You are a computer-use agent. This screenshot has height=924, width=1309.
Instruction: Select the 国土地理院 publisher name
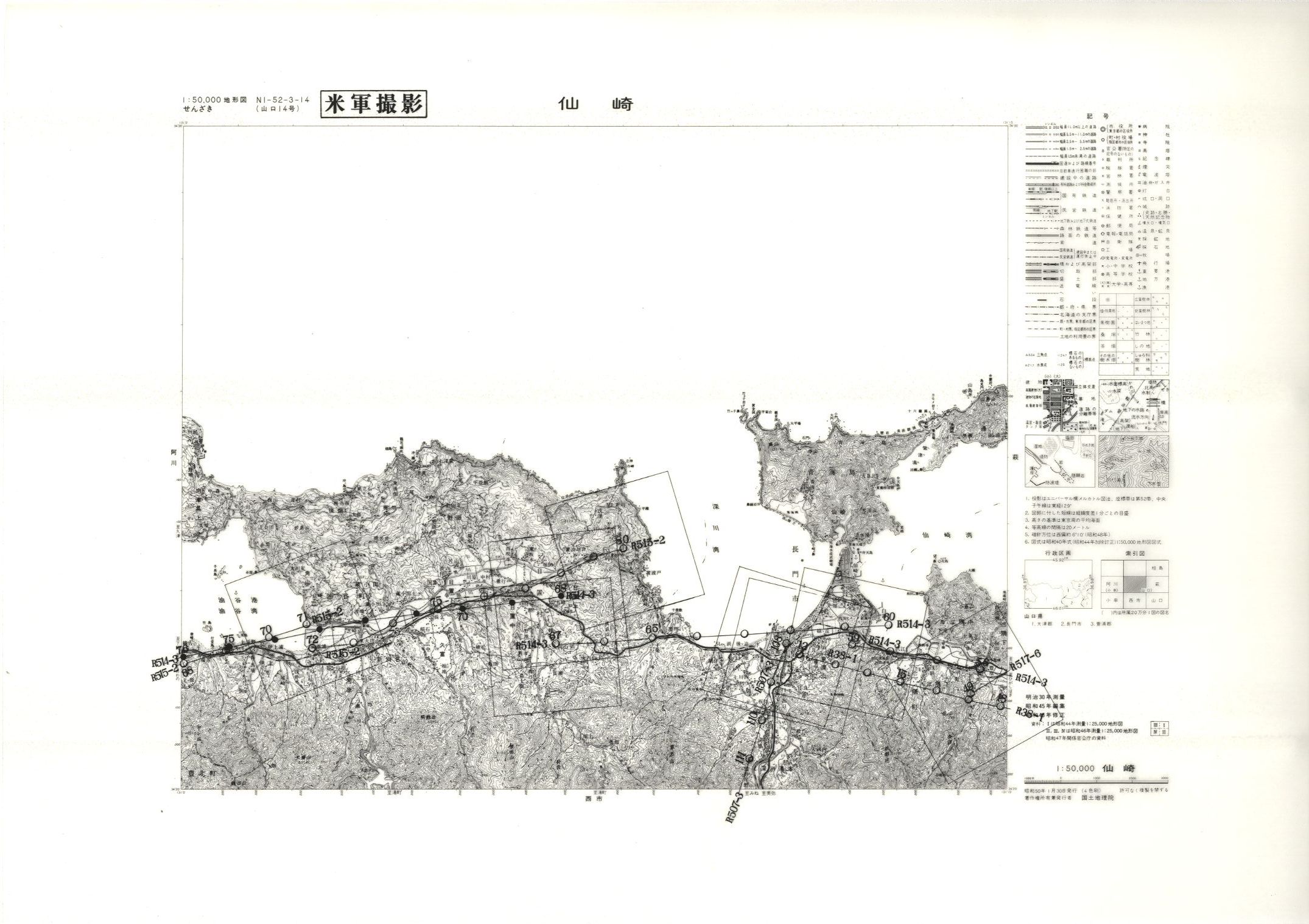click(1098, 798)
